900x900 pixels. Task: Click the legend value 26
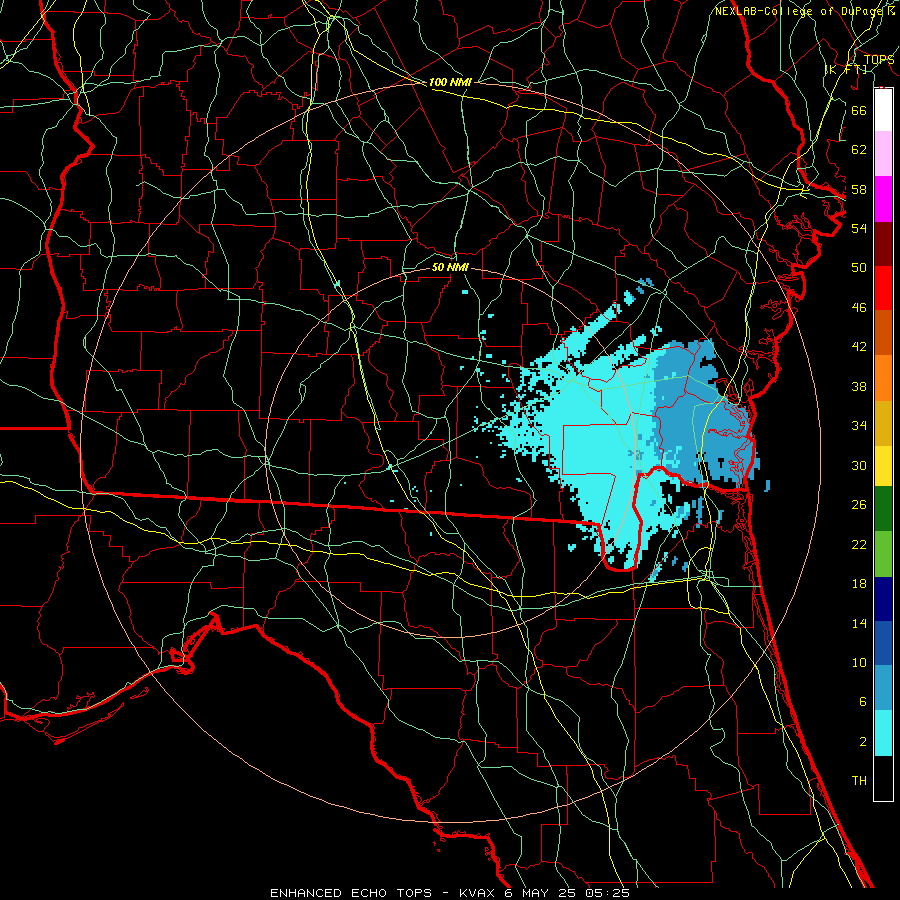859,505
